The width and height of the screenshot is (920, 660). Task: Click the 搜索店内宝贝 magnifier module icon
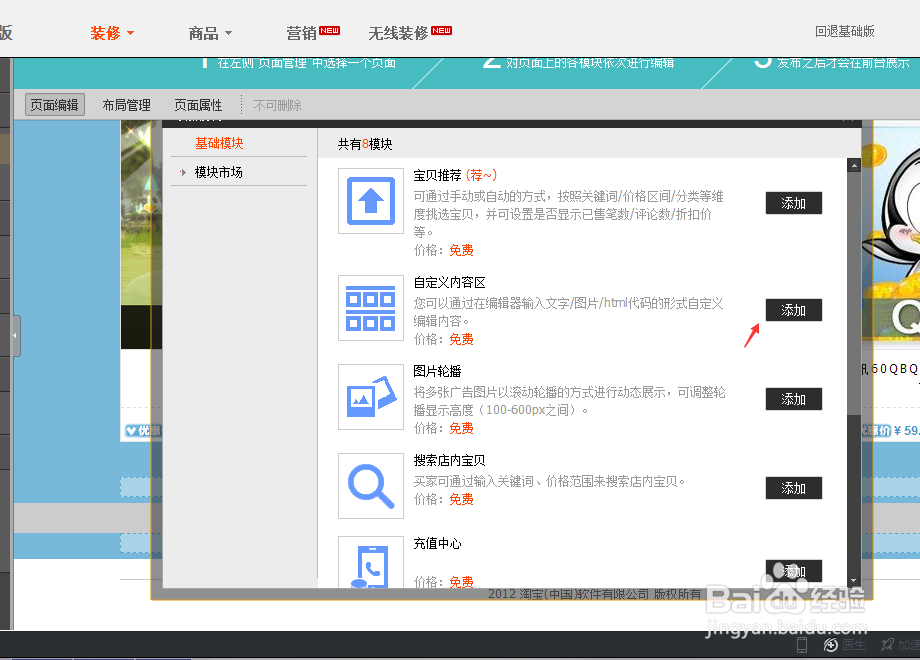[x=371, y=486]
